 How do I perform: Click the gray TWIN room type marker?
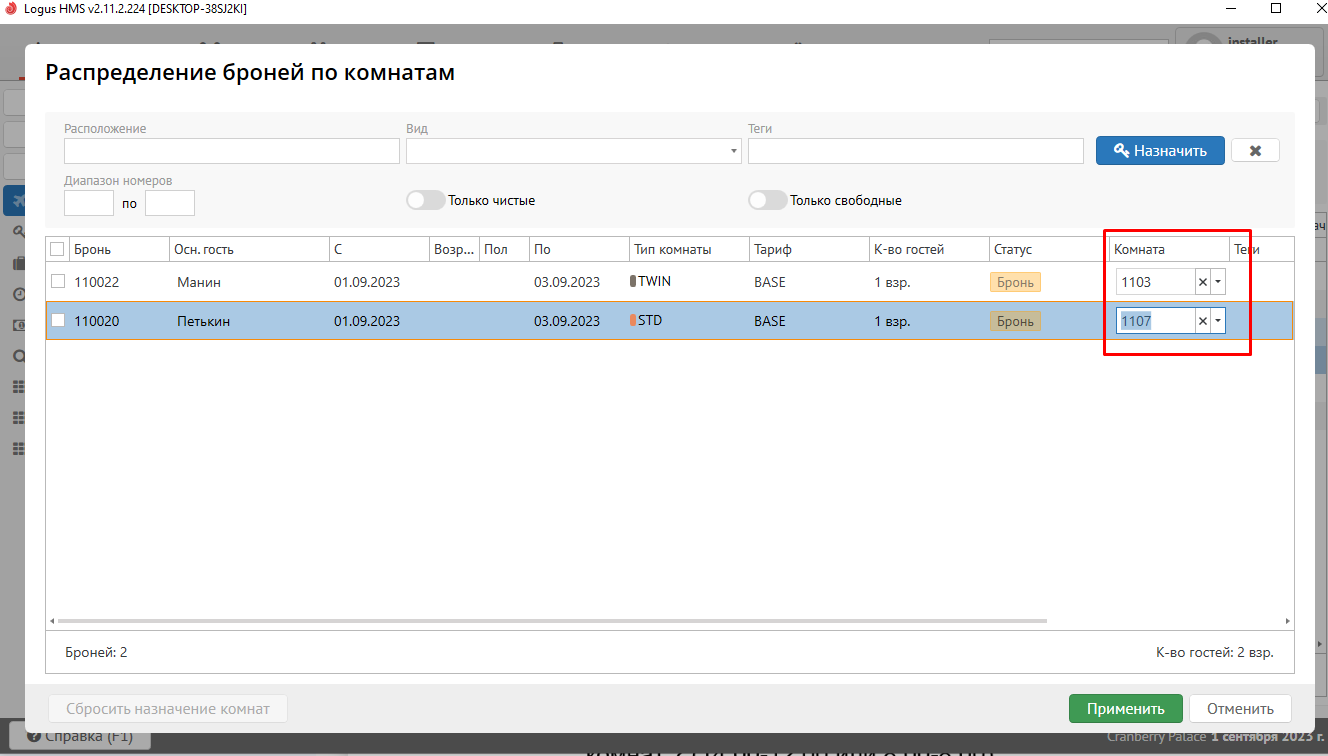(633, 282)
